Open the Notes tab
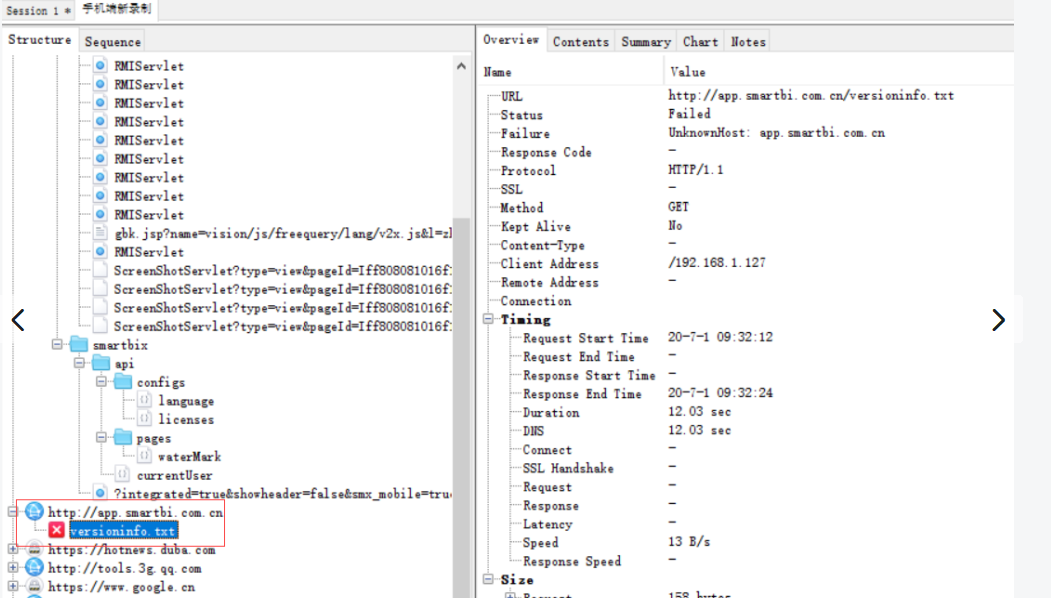 [x=747, y=42]
